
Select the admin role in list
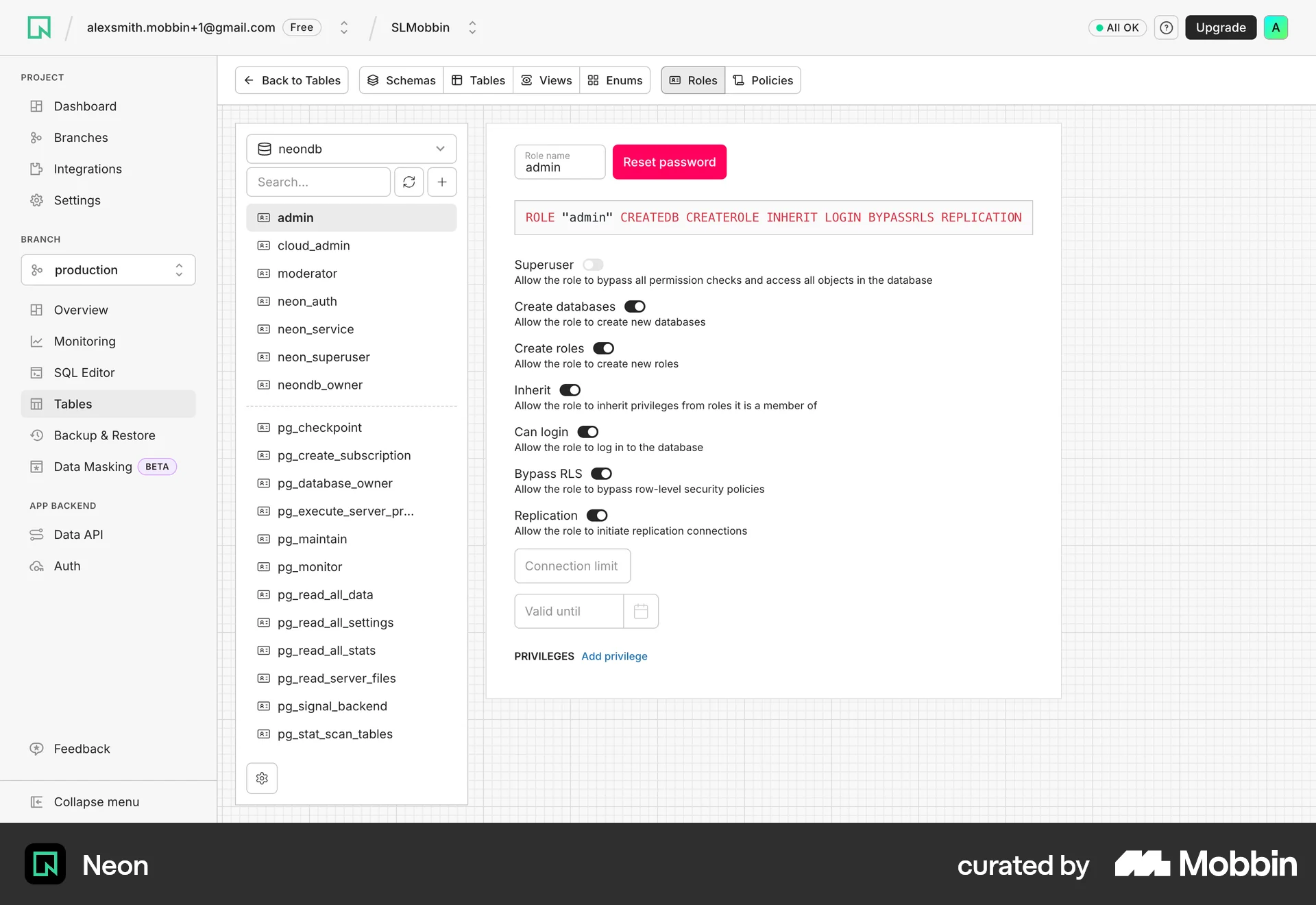point(352,217)
